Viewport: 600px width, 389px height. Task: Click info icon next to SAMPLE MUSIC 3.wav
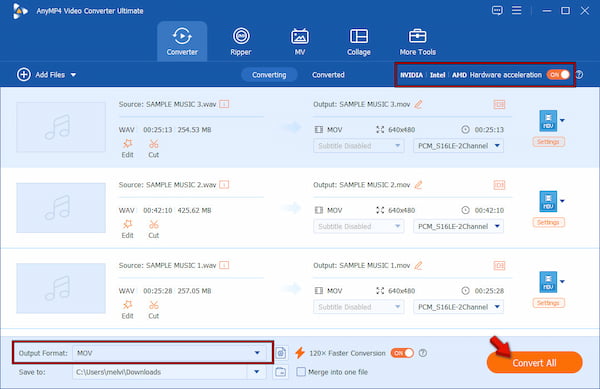224,104
